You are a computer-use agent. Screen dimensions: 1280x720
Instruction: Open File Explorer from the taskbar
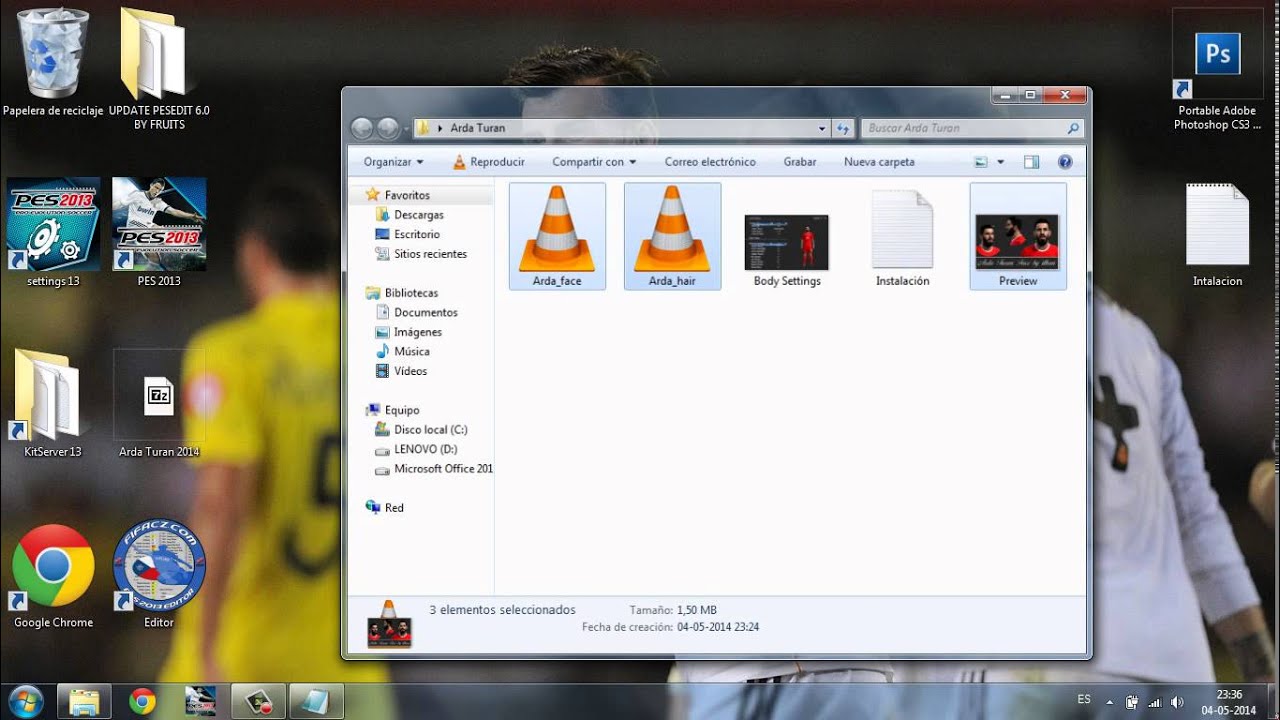pyautogui.click(x=84, y=701)
